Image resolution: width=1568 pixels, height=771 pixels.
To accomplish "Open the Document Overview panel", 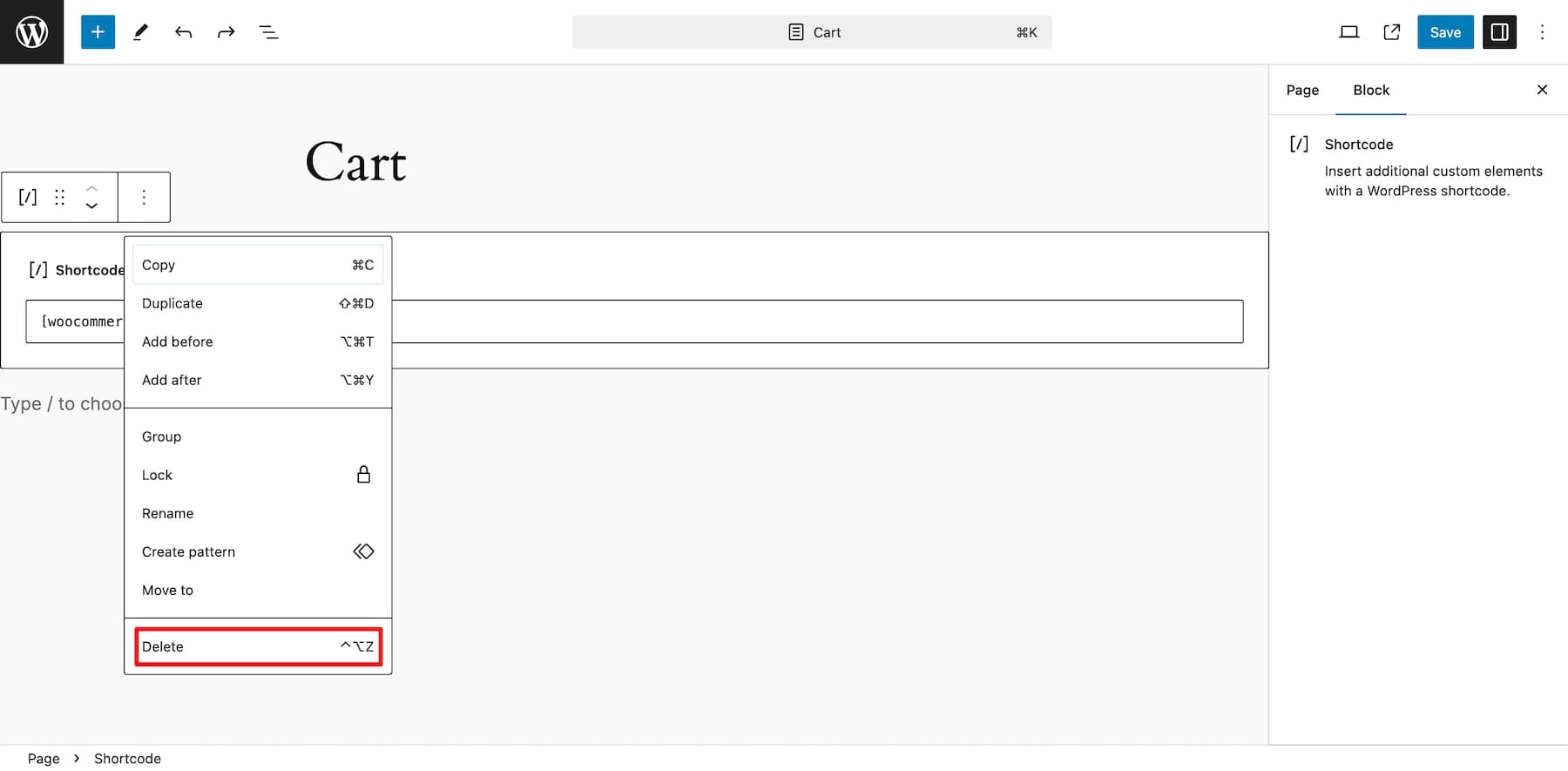I will (268, 31).
